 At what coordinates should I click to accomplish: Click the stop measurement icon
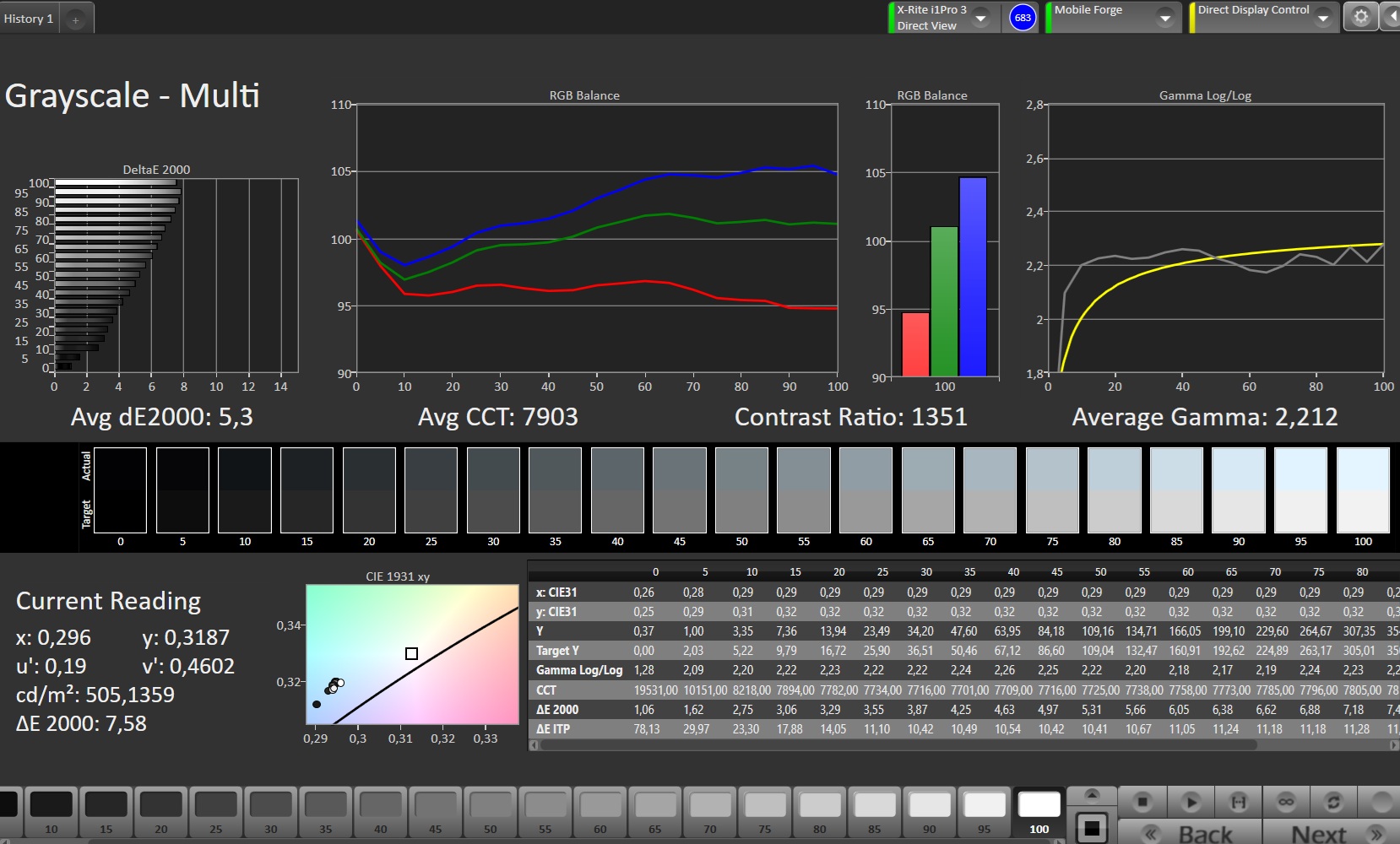click(1142, 802)
